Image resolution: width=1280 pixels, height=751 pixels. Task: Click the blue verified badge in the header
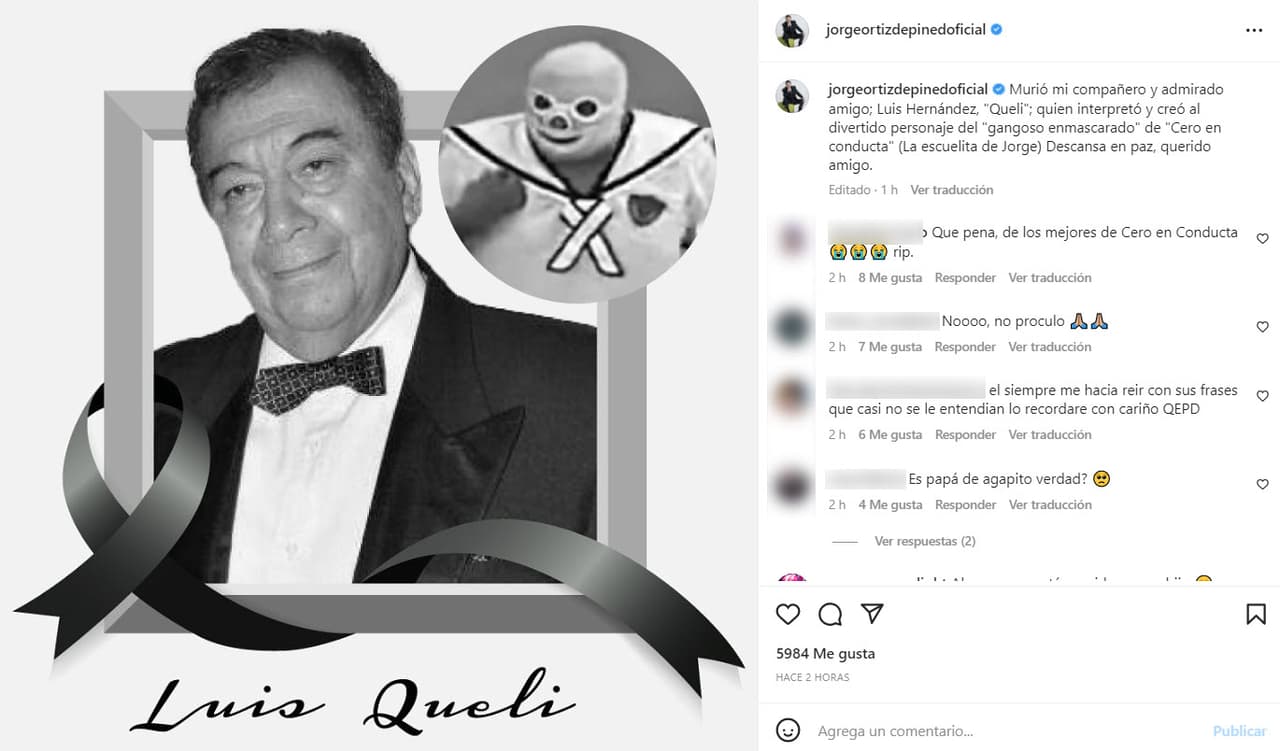tap(996, 30)
